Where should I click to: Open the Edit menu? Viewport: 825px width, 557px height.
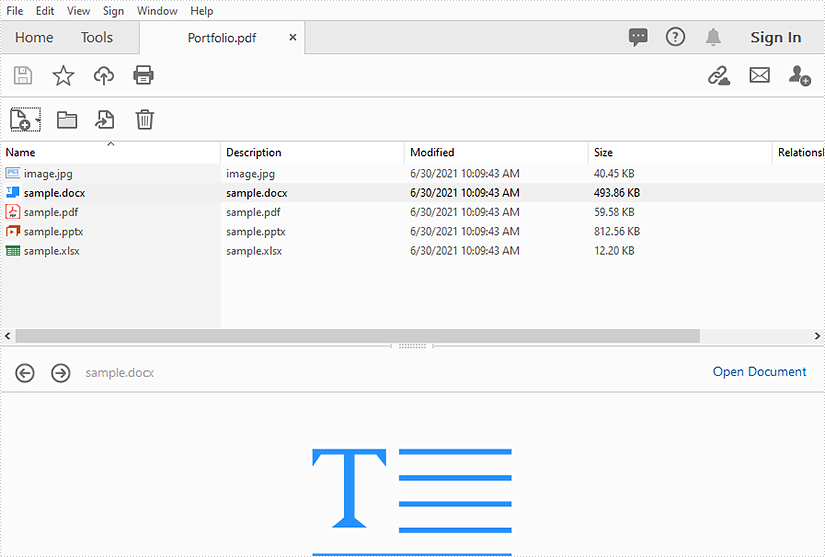45,11
